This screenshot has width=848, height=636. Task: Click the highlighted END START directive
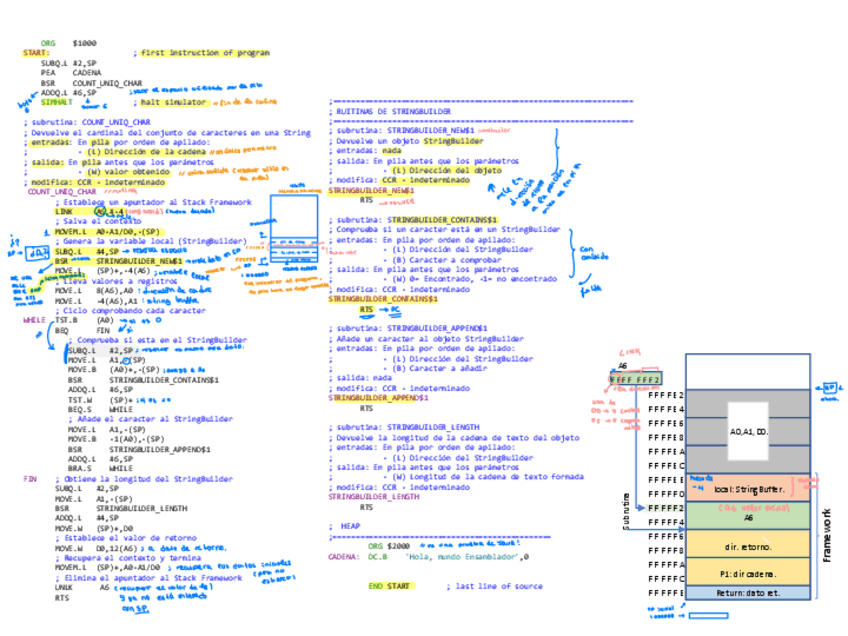click(x=389, y=586)
